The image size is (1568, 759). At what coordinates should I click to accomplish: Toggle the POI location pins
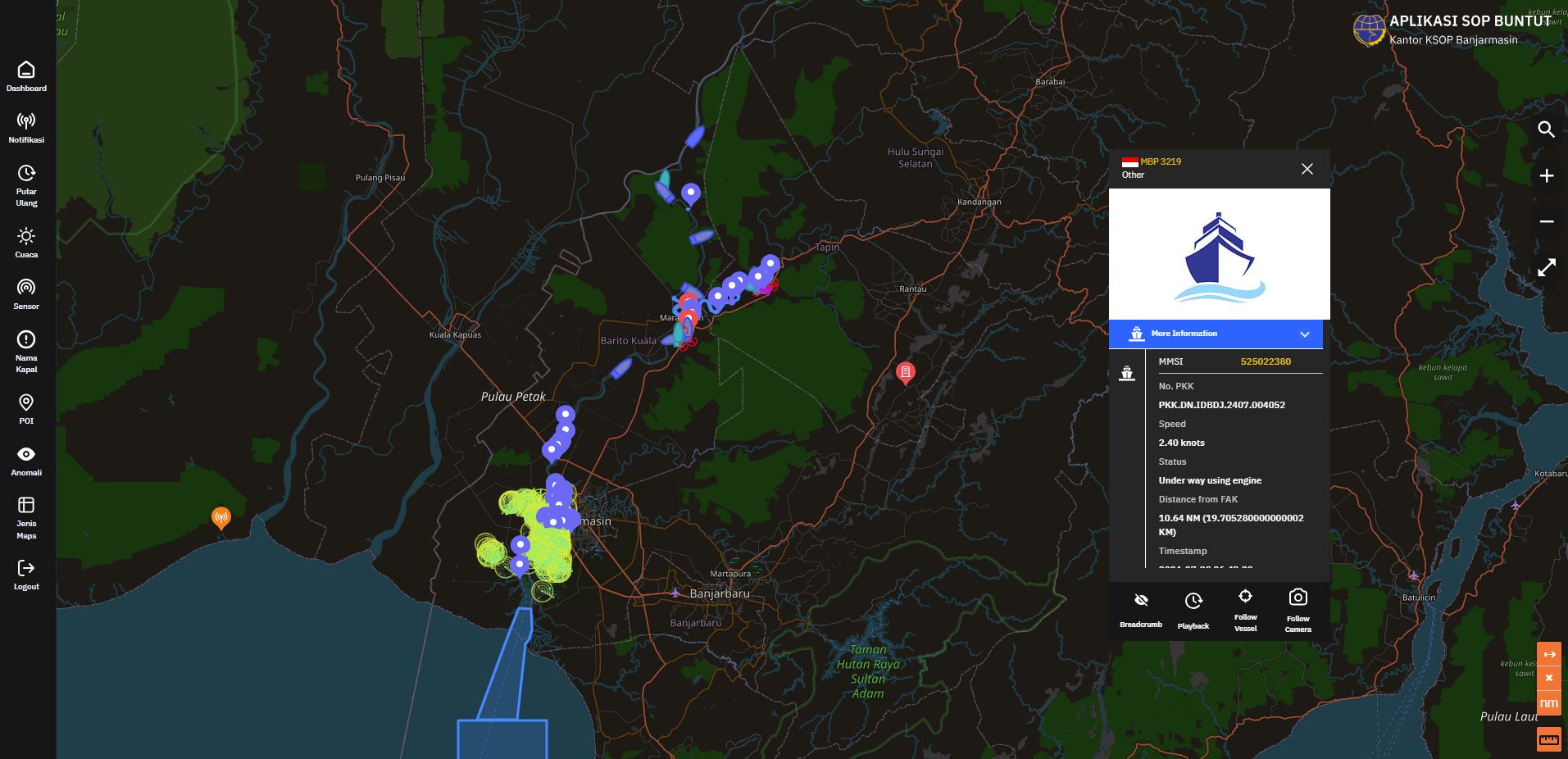pyautogui.click(x=26, y=408)
